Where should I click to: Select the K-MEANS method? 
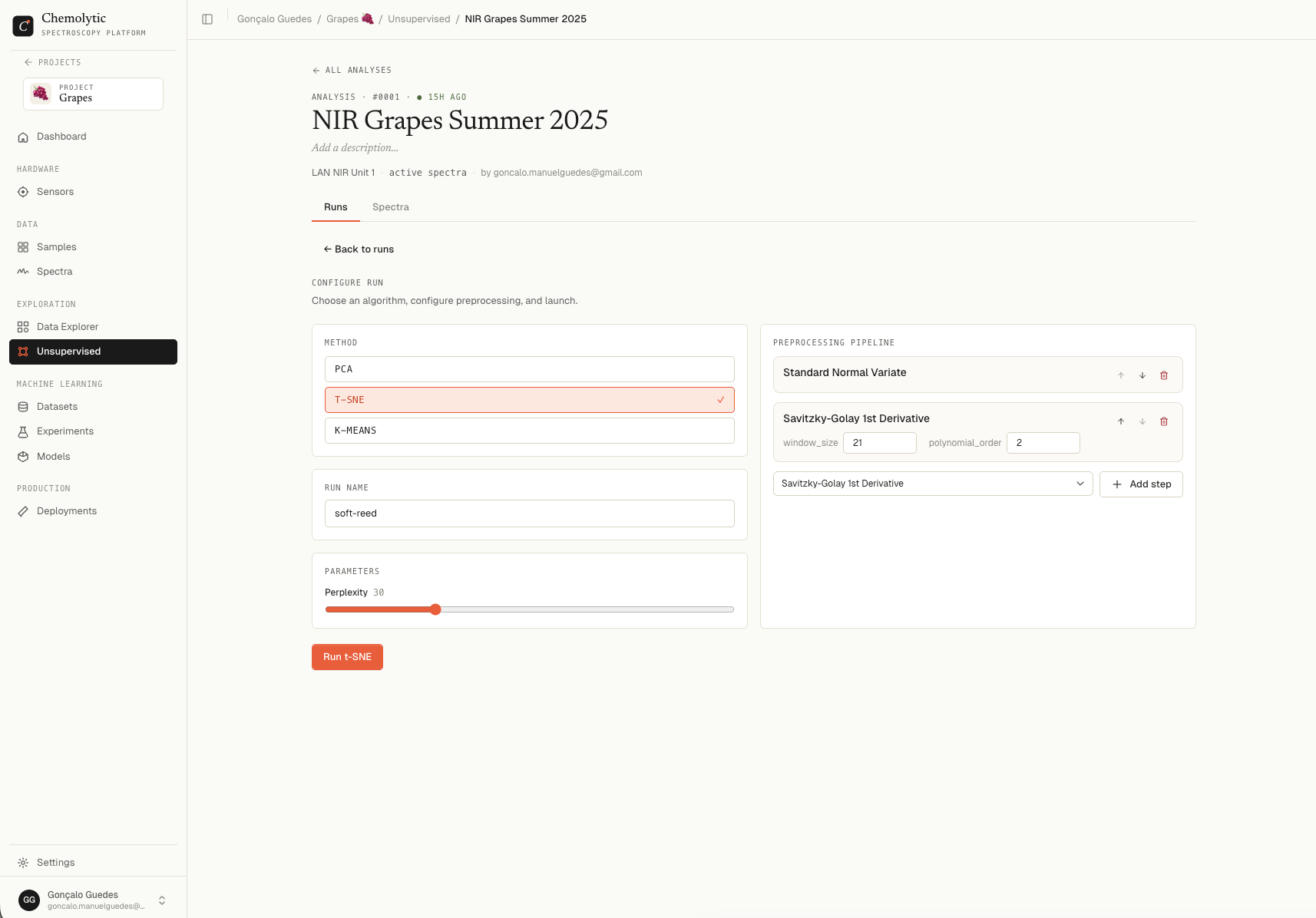530,431
